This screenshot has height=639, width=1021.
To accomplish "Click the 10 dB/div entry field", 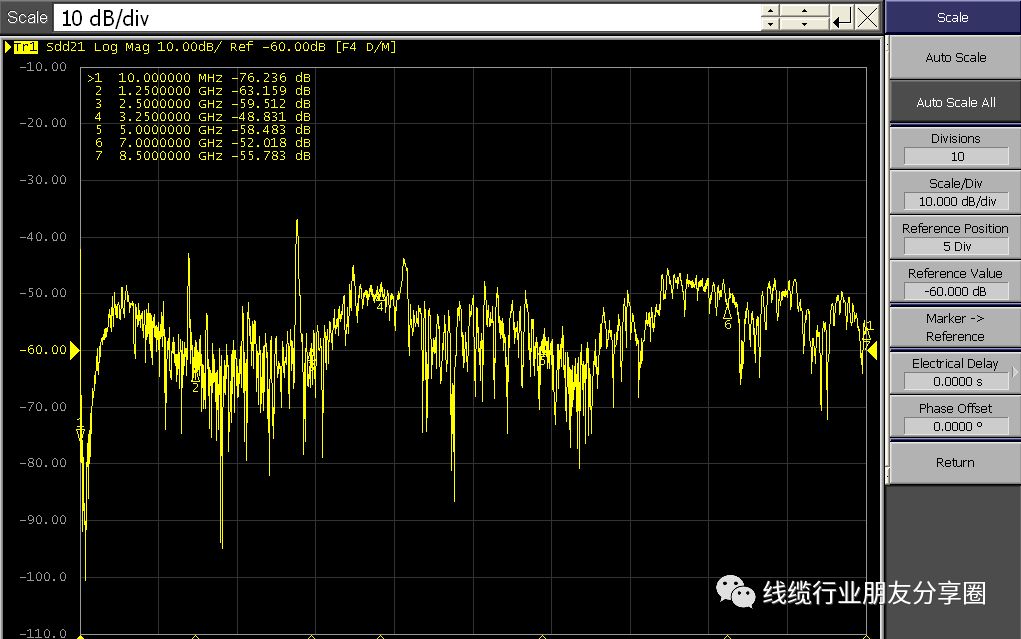I will [x=407, y=18].
